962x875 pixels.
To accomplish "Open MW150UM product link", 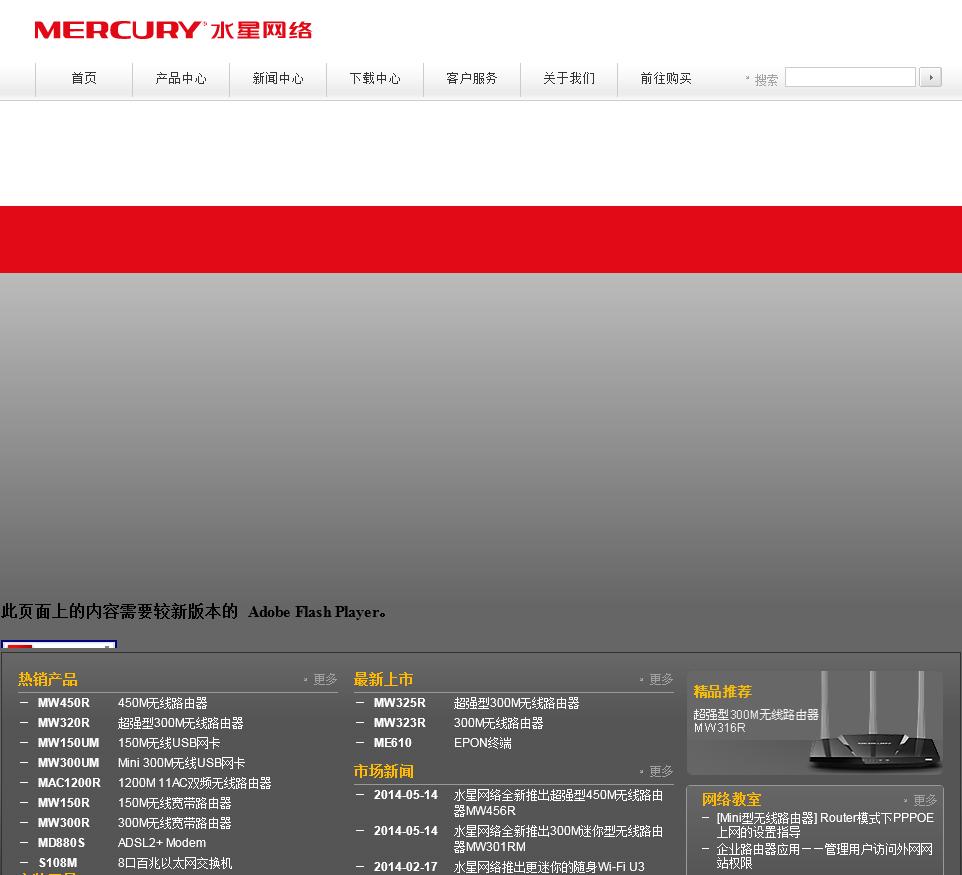I will (x=69, y=743).
